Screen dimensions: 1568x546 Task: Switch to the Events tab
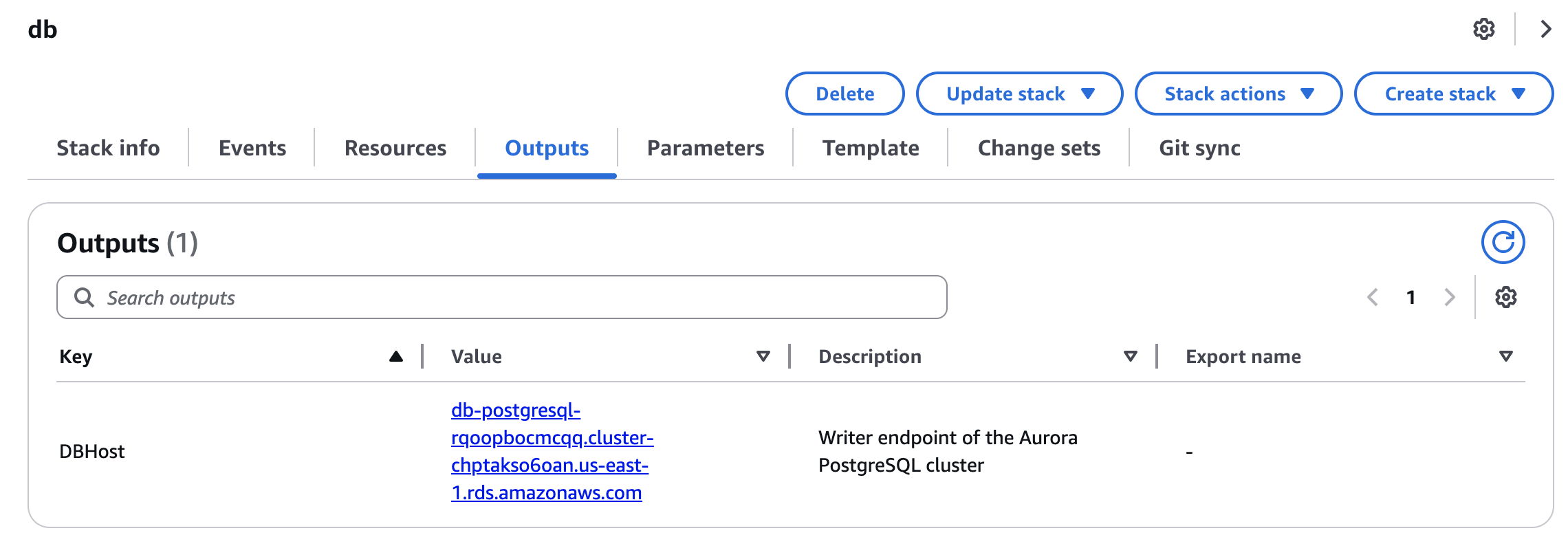click(x=252, y=148)
